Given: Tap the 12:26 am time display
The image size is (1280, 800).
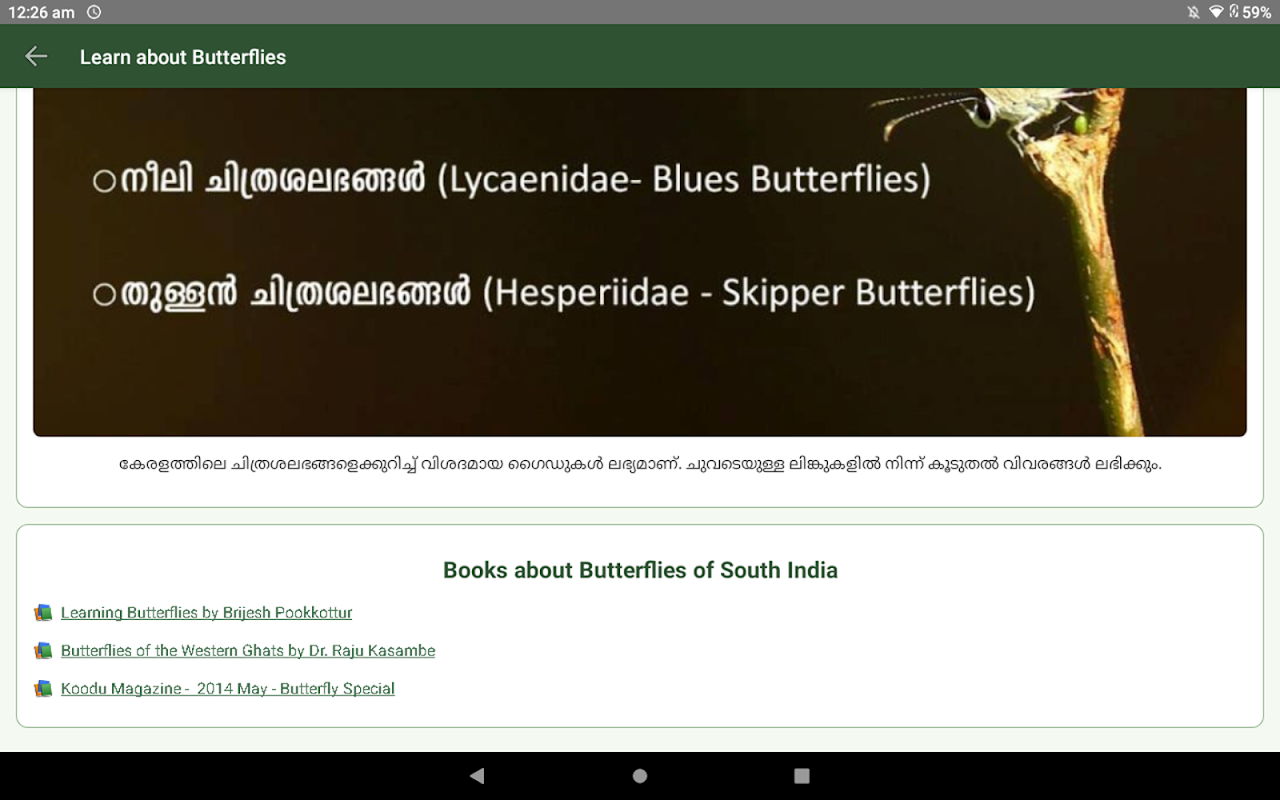Looking at the screenshot, I should coord(41,12).
